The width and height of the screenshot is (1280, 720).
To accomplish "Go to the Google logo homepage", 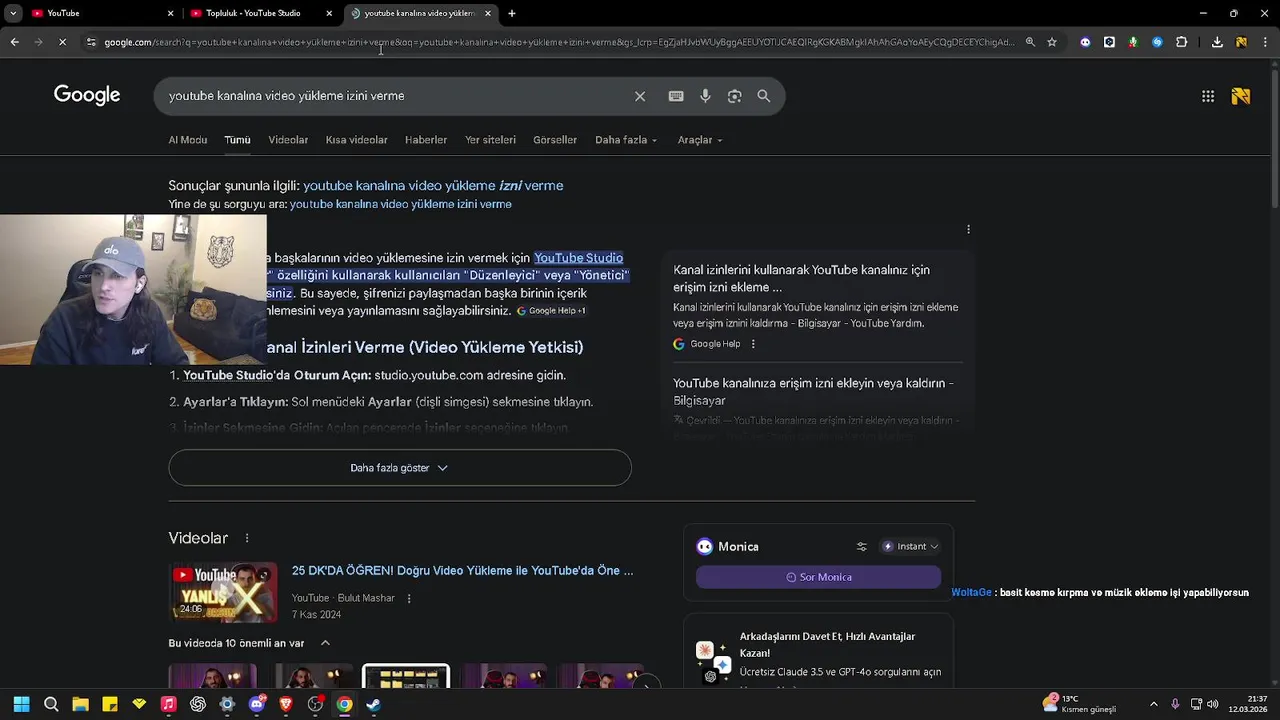I will point(87,95).
